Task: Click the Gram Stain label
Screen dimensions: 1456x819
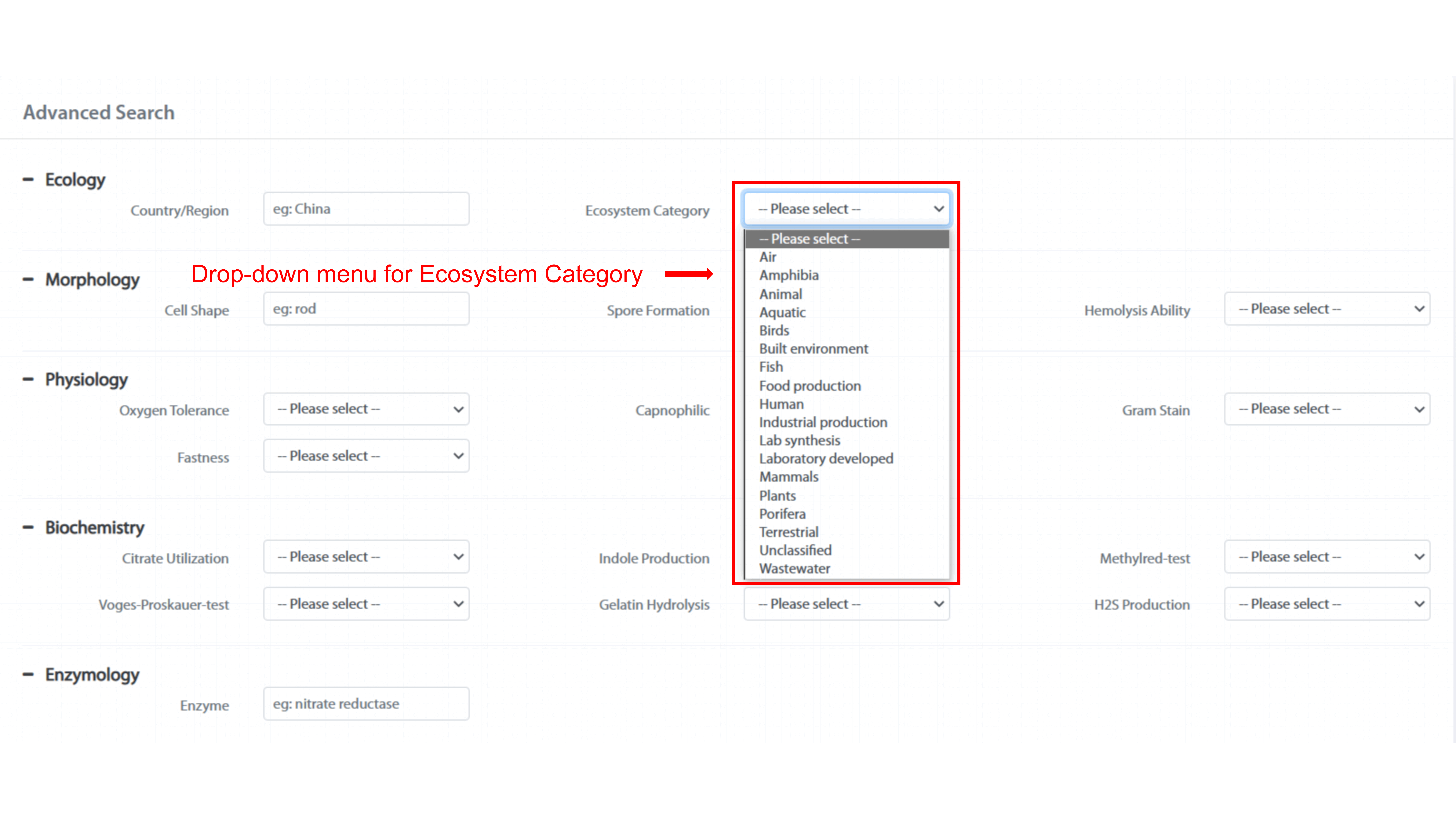Action: [1156, 410]
